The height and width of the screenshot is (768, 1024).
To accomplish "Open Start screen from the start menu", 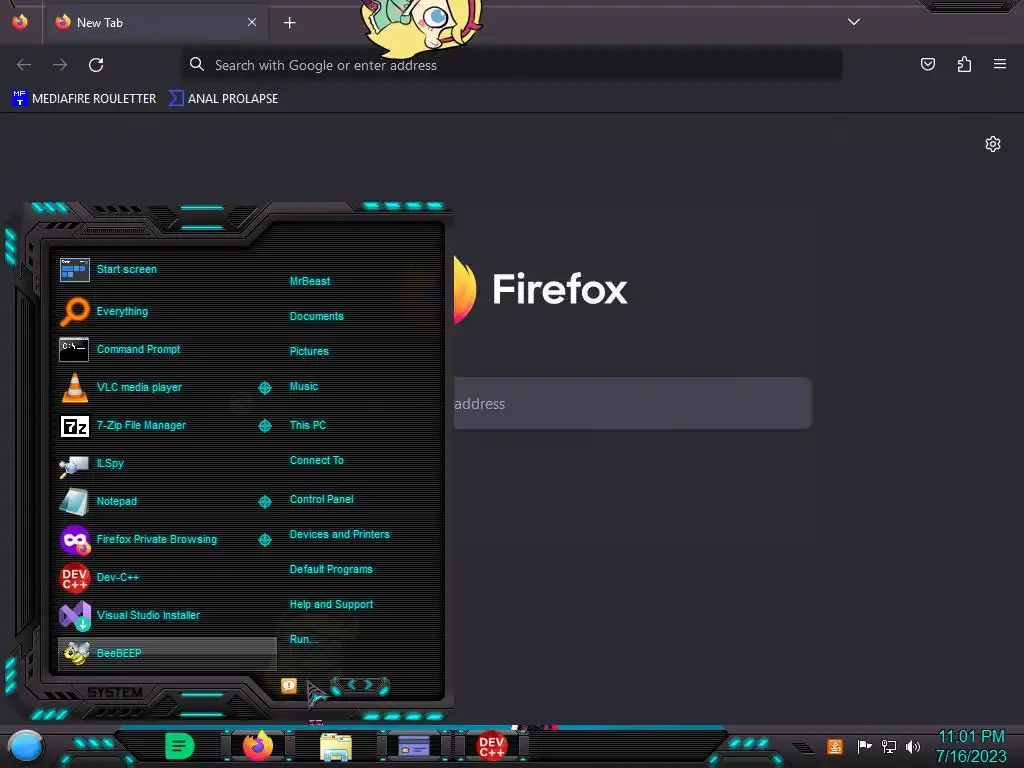I will pyautogui.click(x=167, y=269).
